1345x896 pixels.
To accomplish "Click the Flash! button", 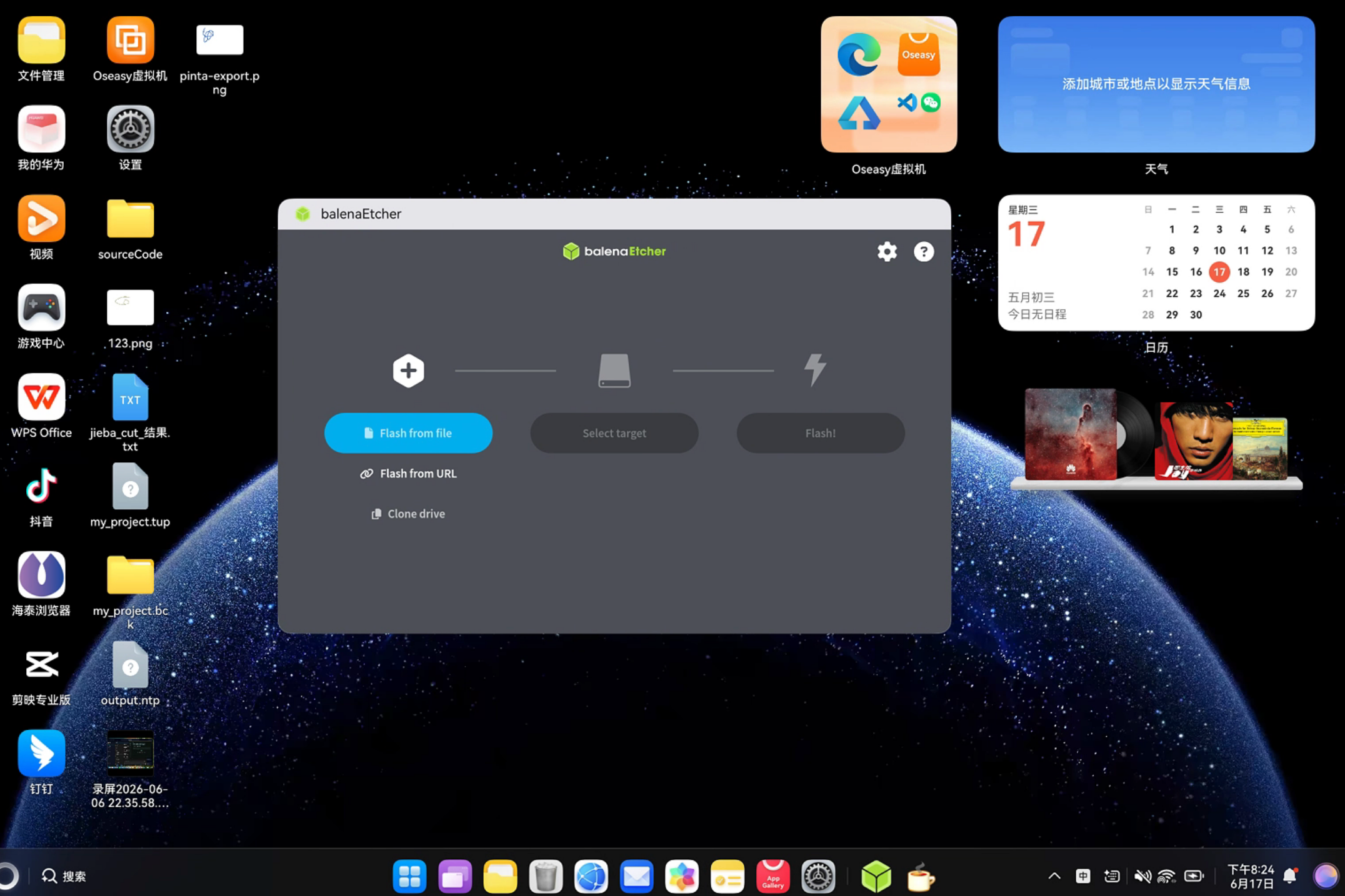I will pyautogui.click(x=821, y=433).
